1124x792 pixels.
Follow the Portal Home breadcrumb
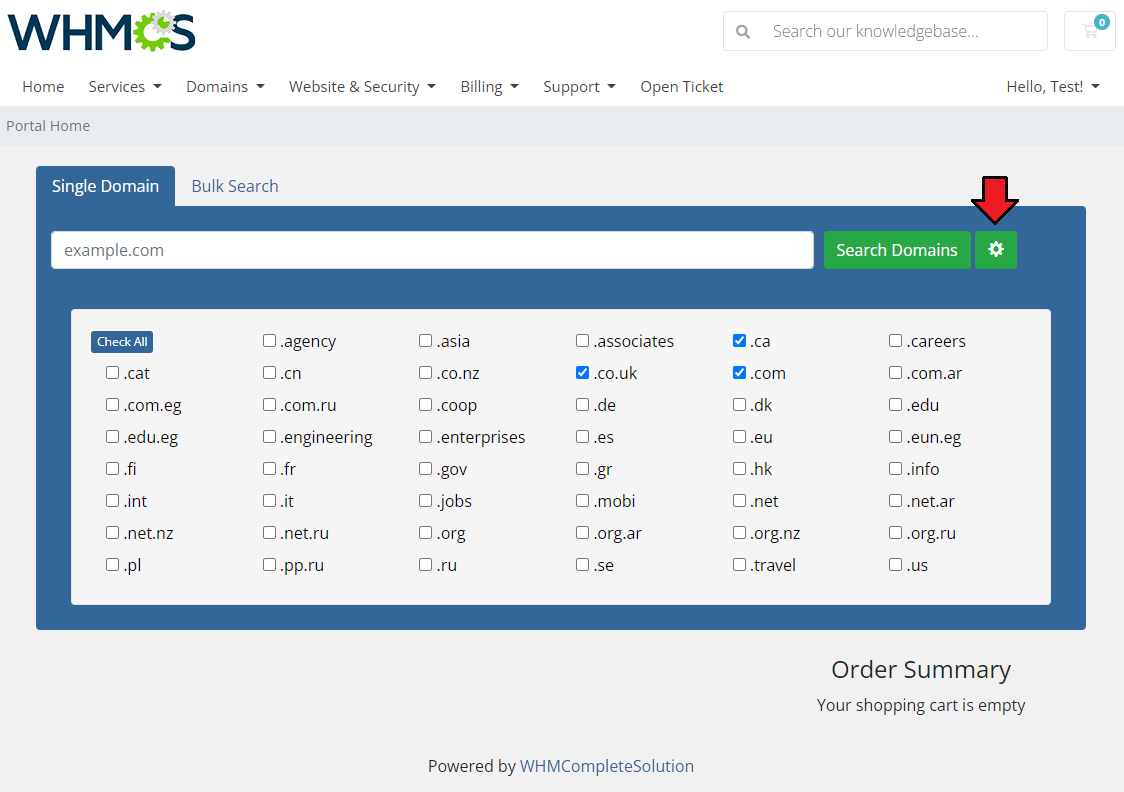(48, 126)
